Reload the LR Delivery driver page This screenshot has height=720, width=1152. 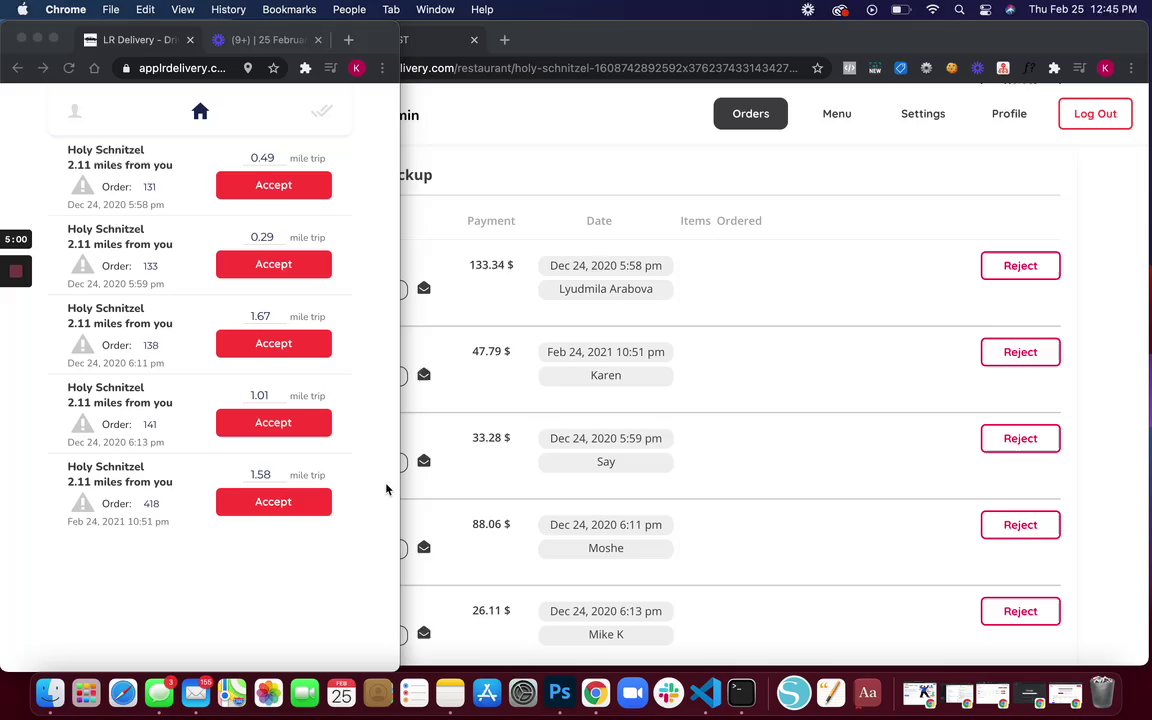tap(68, 68)
